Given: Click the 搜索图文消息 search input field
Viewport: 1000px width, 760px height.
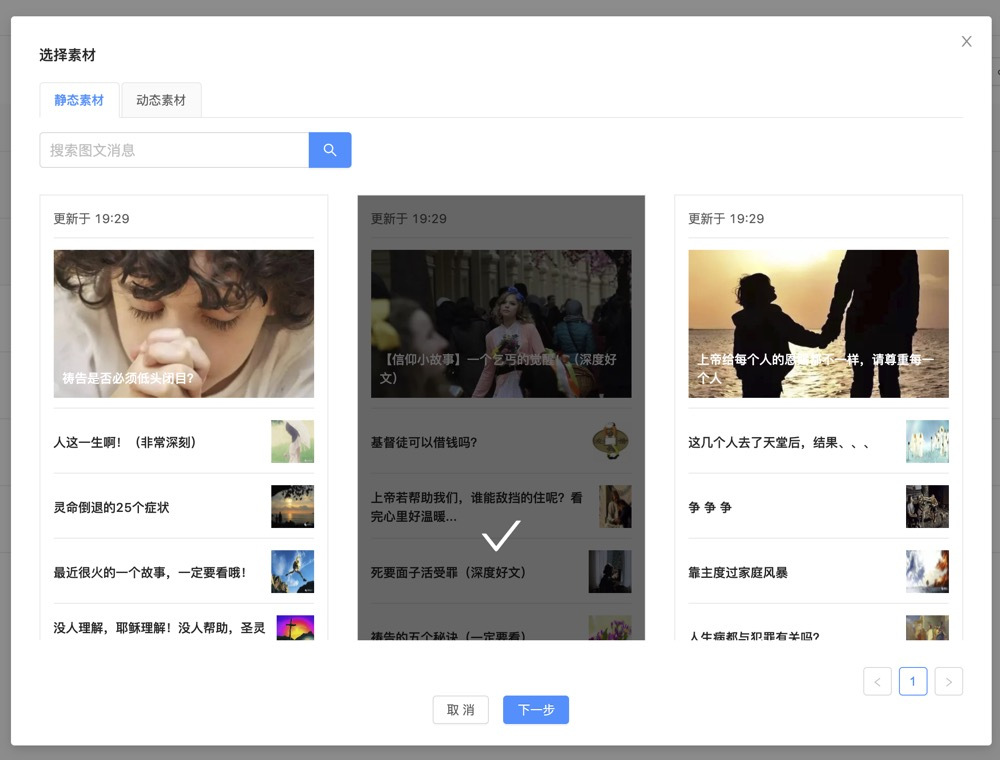Looking at the screenshot, I should click(173, 149).
